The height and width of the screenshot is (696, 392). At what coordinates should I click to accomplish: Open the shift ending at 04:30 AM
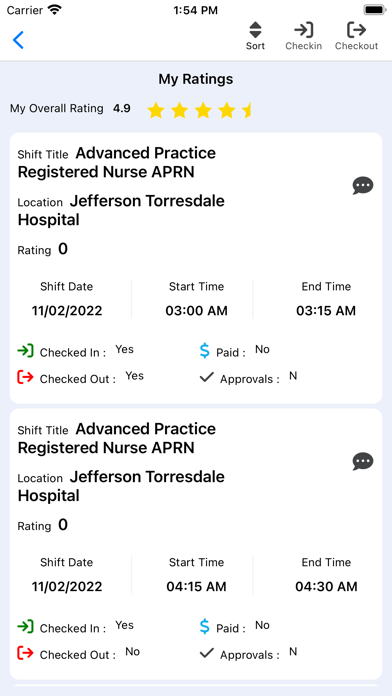(196, 544)
